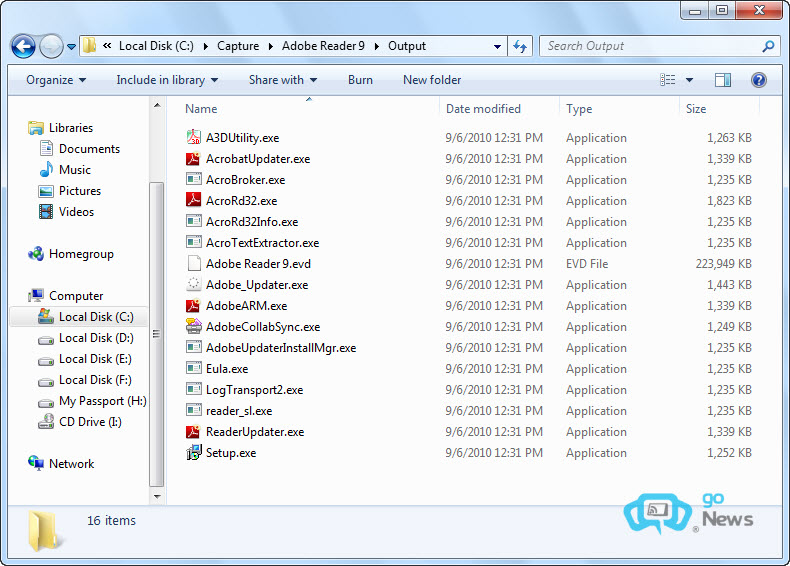Open the Organize menu
790x566 pixels.
[x=56, y=80]
